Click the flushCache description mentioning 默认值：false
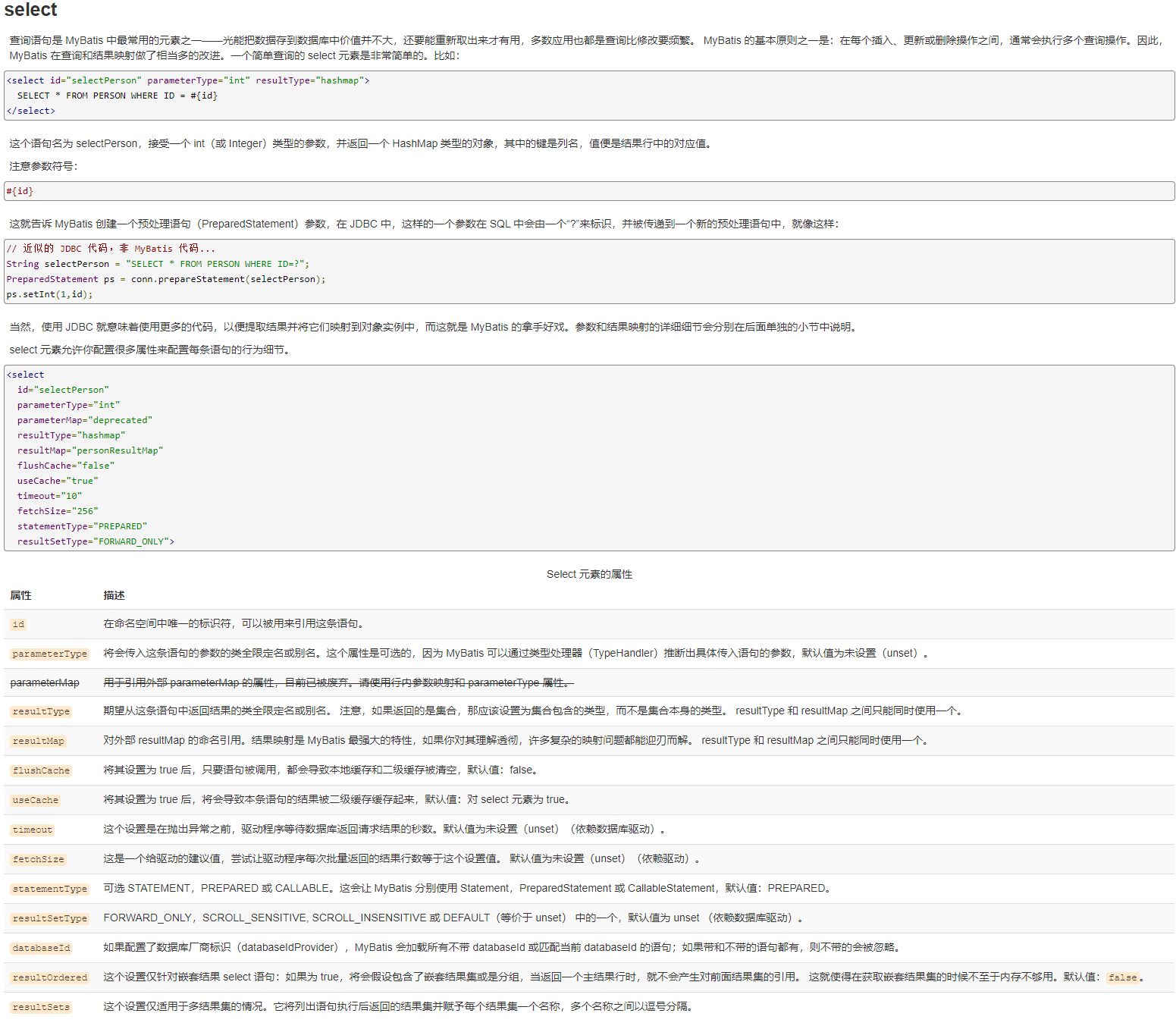Viewport: 1176px width, 1029px height. tap(322, 770)
